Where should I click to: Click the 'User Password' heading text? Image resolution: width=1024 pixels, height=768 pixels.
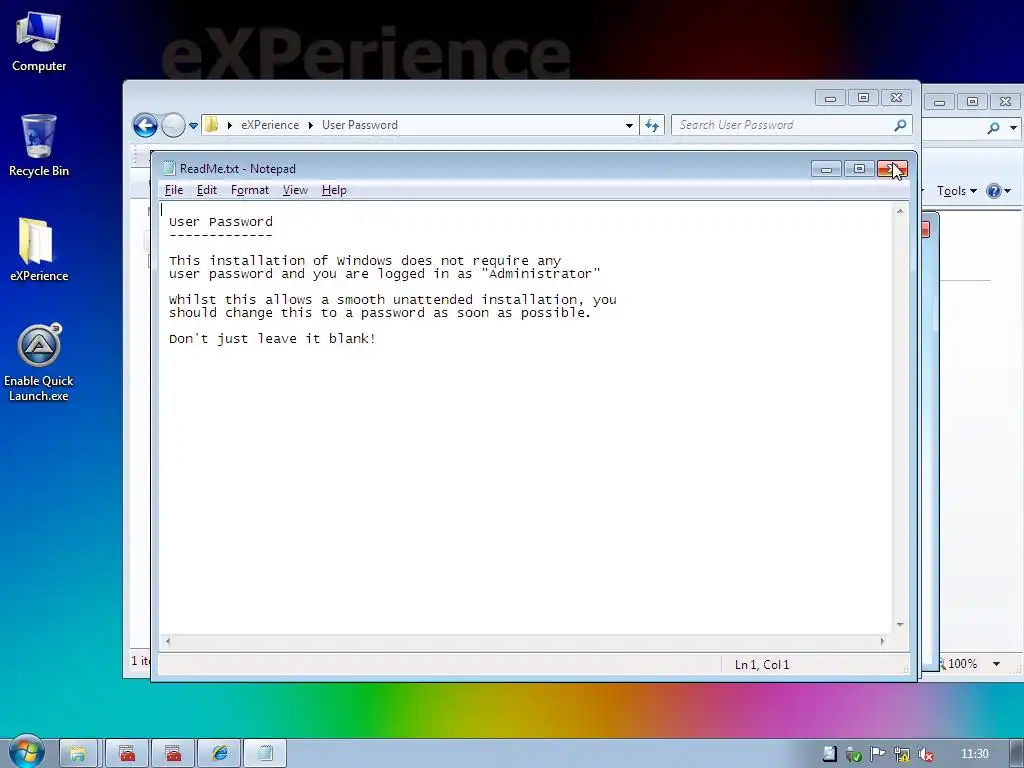pos(221,221)
